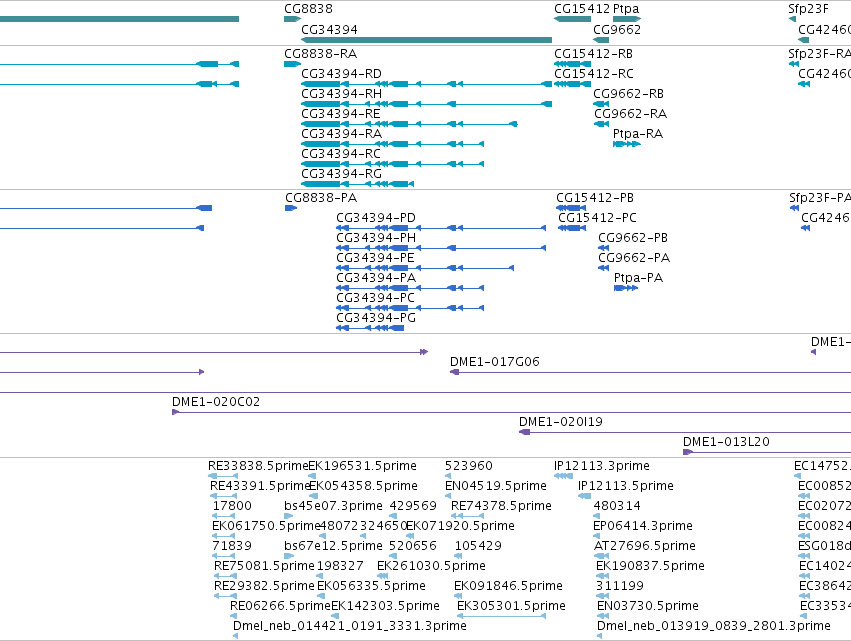
Task: Pick the CG34394-PG protein label
Action: click(376, 319)
